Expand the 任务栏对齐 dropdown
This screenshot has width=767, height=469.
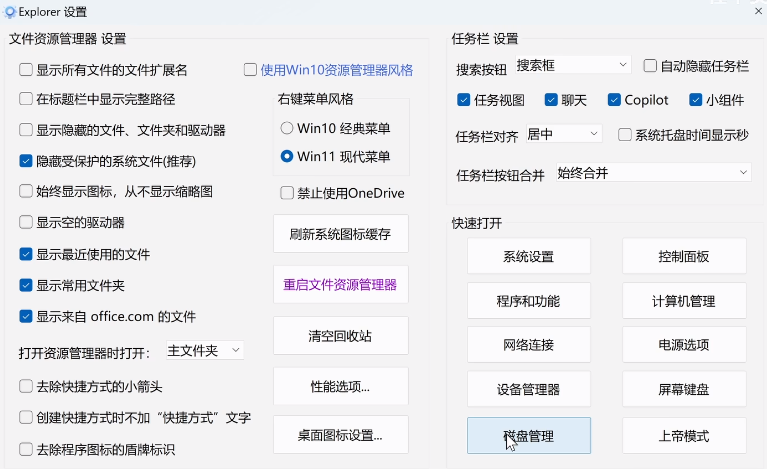coord(562,134)
